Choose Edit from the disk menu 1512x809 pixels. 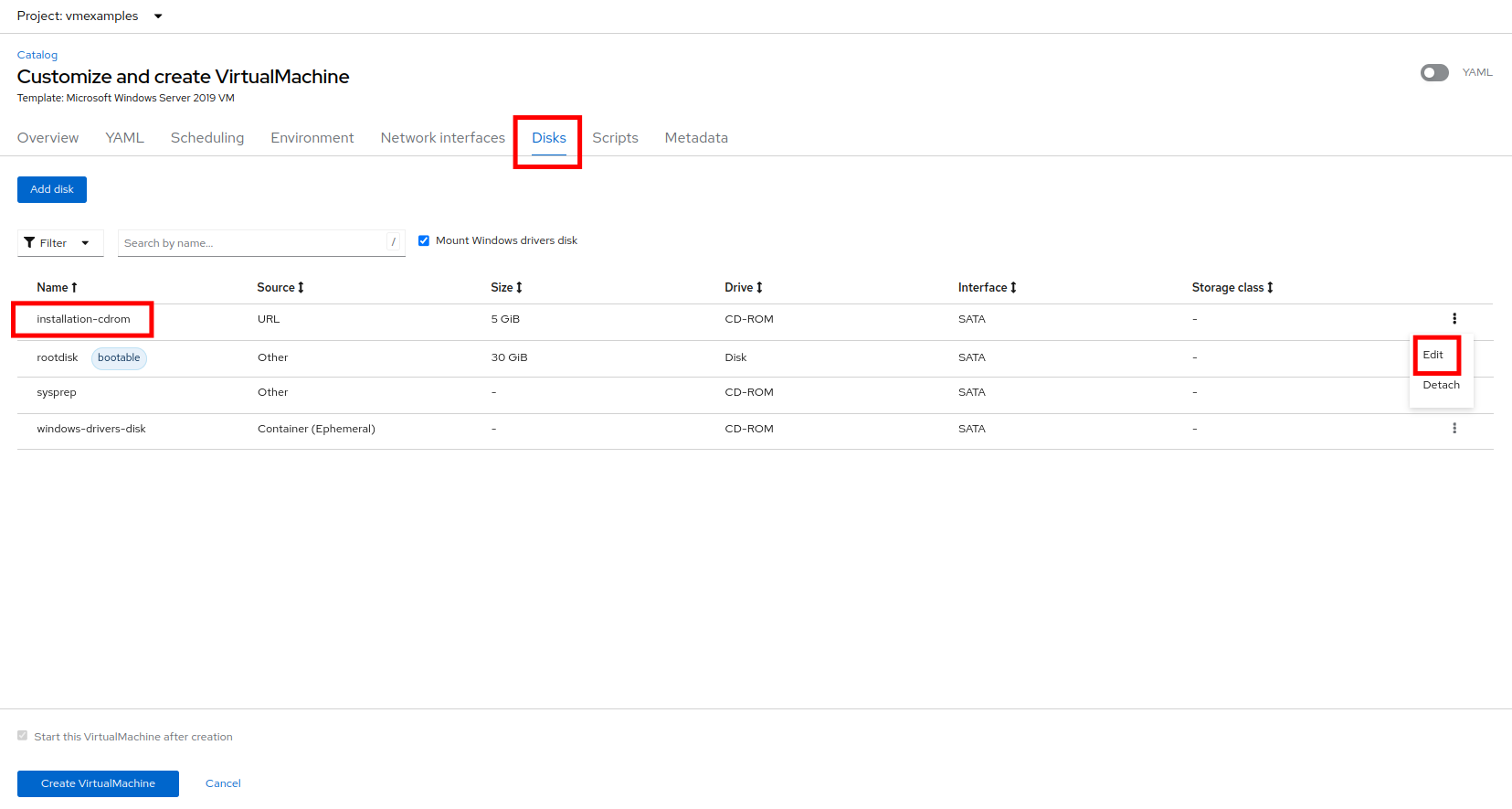coord(1433,355)
